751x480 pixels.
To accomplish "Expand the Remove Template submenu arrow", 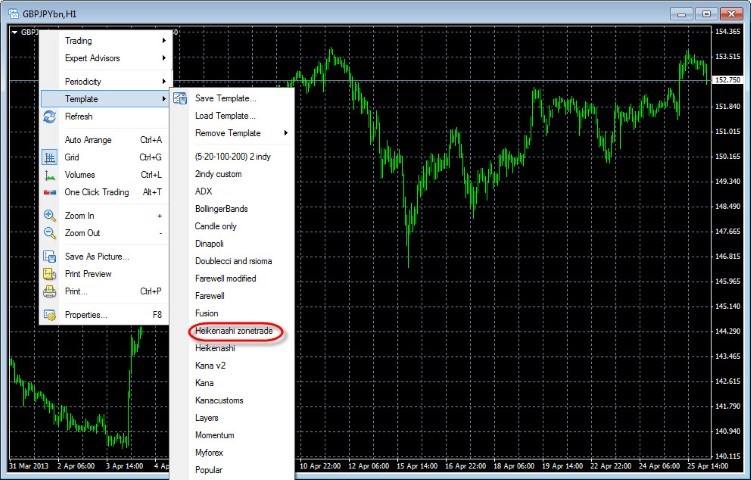I will point(286,133).
